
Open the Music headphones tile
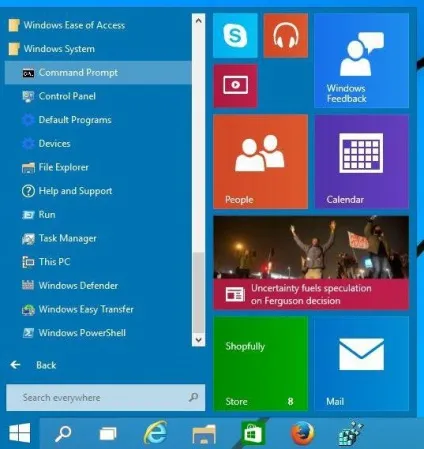(x=286, y=35)
